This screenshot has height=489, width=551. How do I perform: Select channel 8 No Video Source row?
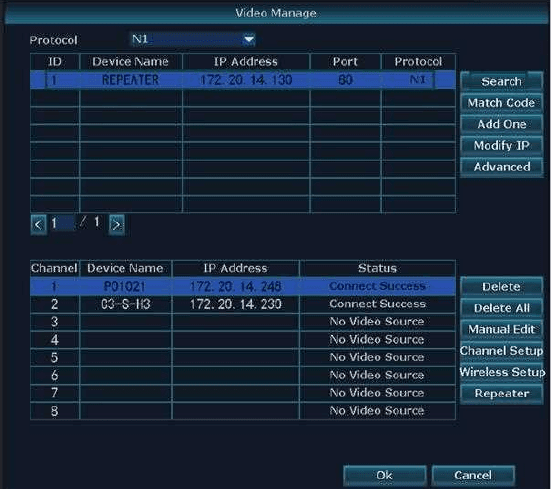click(243, 411)
